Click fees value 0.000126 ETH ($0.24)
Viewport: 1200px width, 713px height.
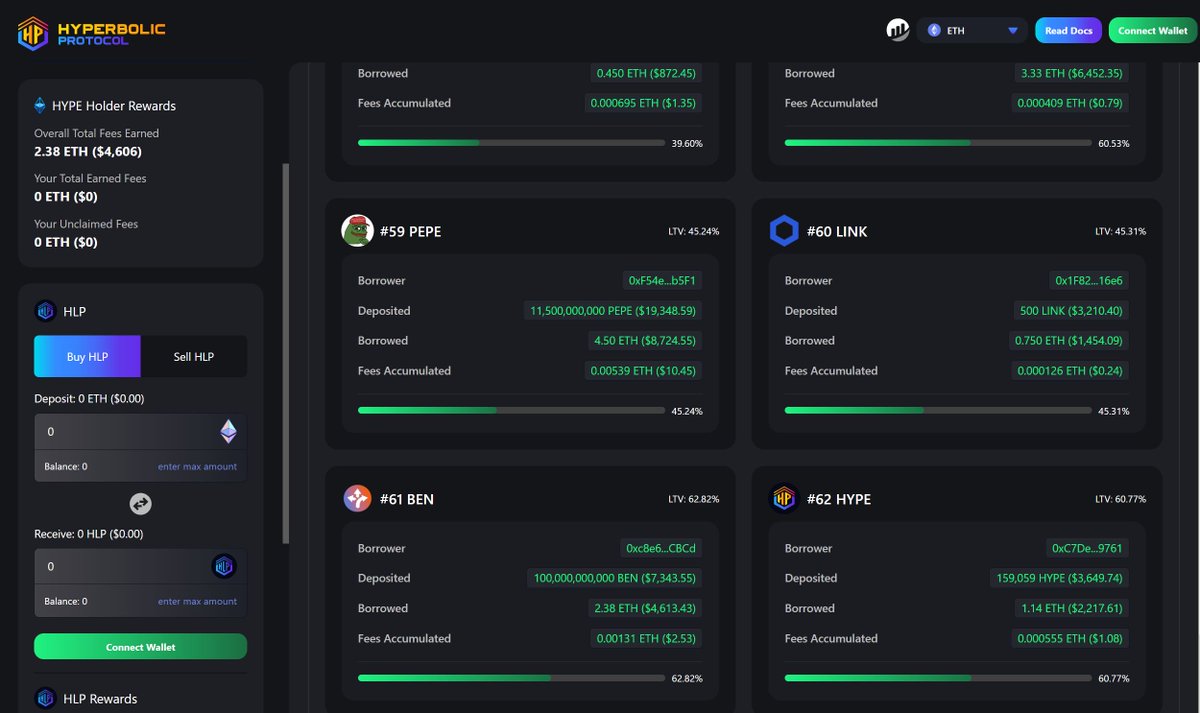(x=1070, y=371)
